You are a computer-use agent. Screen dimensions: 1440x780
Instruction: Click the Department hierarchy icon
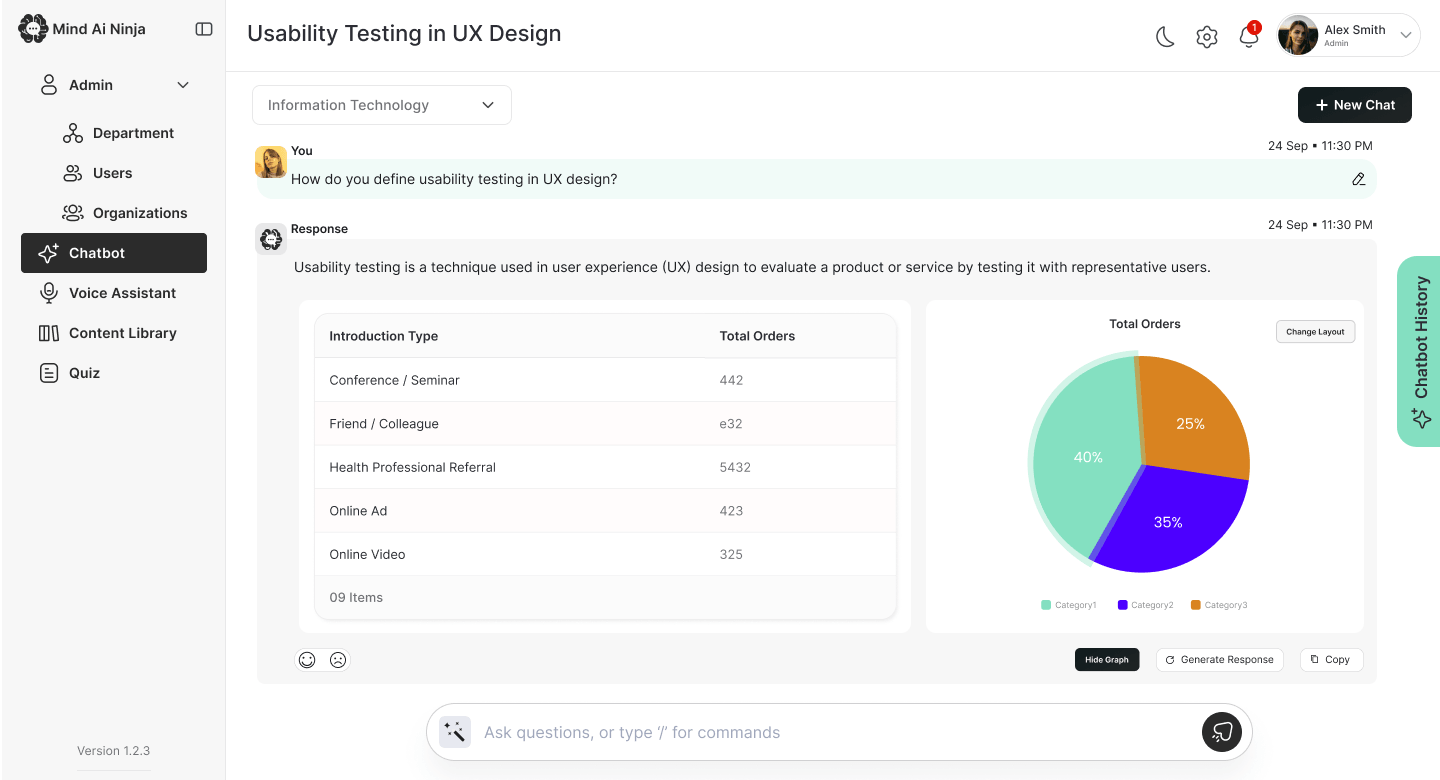73,133
